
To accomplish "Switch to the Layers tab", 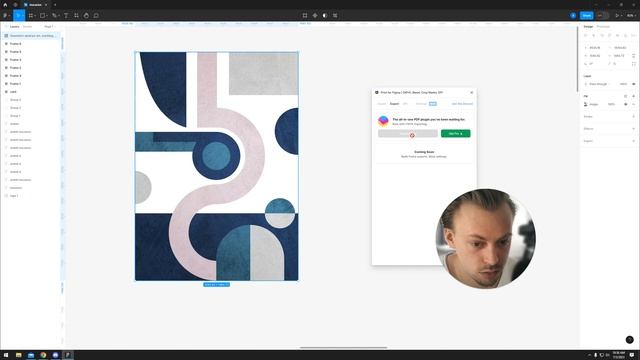I will tap(14, 27).
